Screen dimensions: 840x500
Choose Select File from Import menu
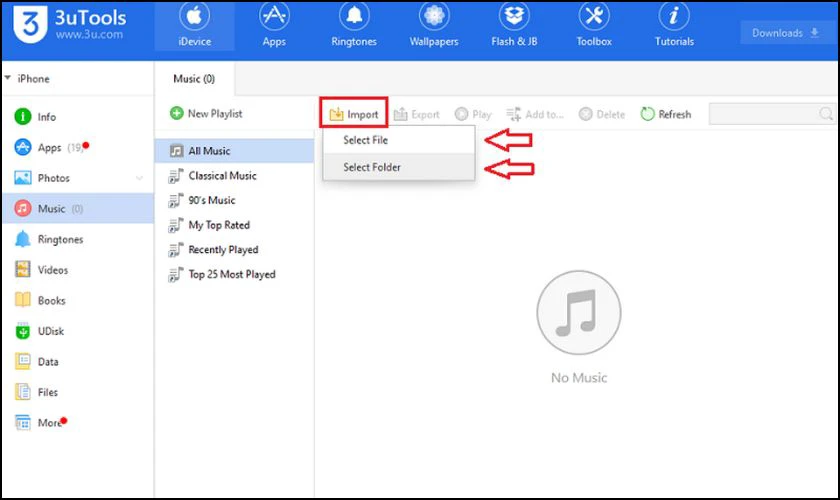(366, 140)
